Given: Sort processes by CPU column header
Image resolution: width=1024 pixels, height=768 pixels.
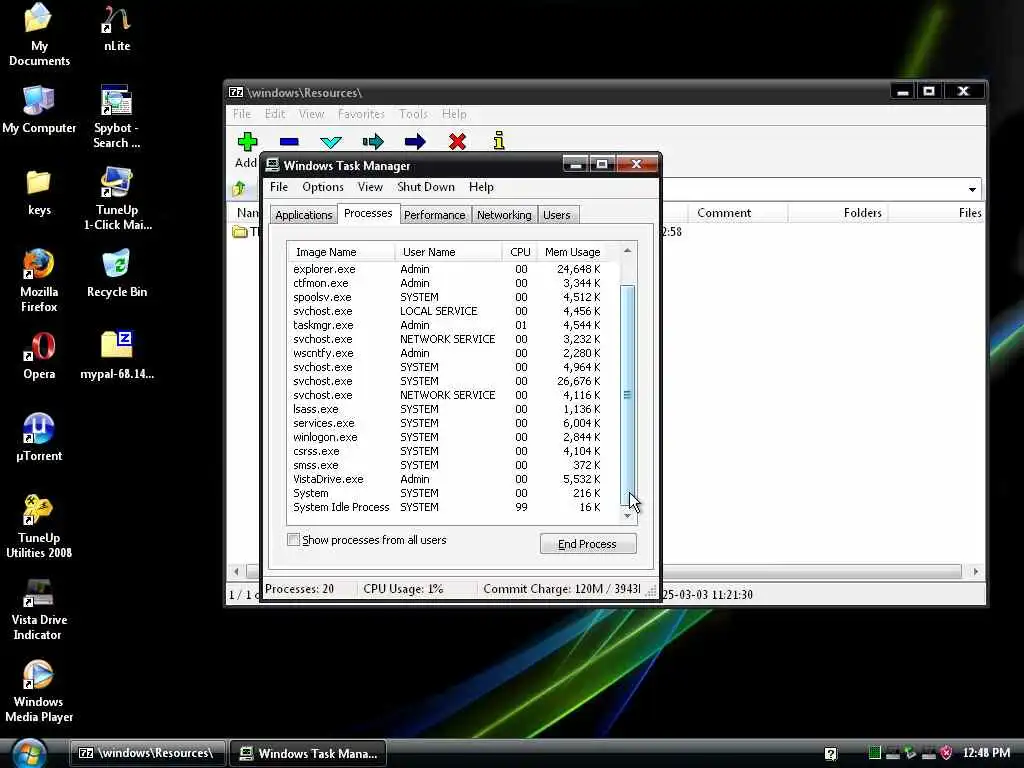Looking at the screenshot, I should 520,252.
